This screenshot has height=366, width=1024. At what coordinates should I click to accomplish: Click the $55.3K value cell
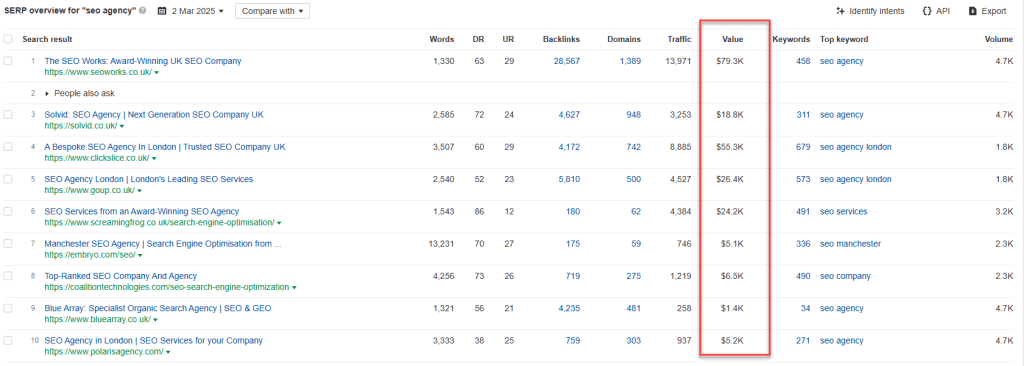(729, 147)
